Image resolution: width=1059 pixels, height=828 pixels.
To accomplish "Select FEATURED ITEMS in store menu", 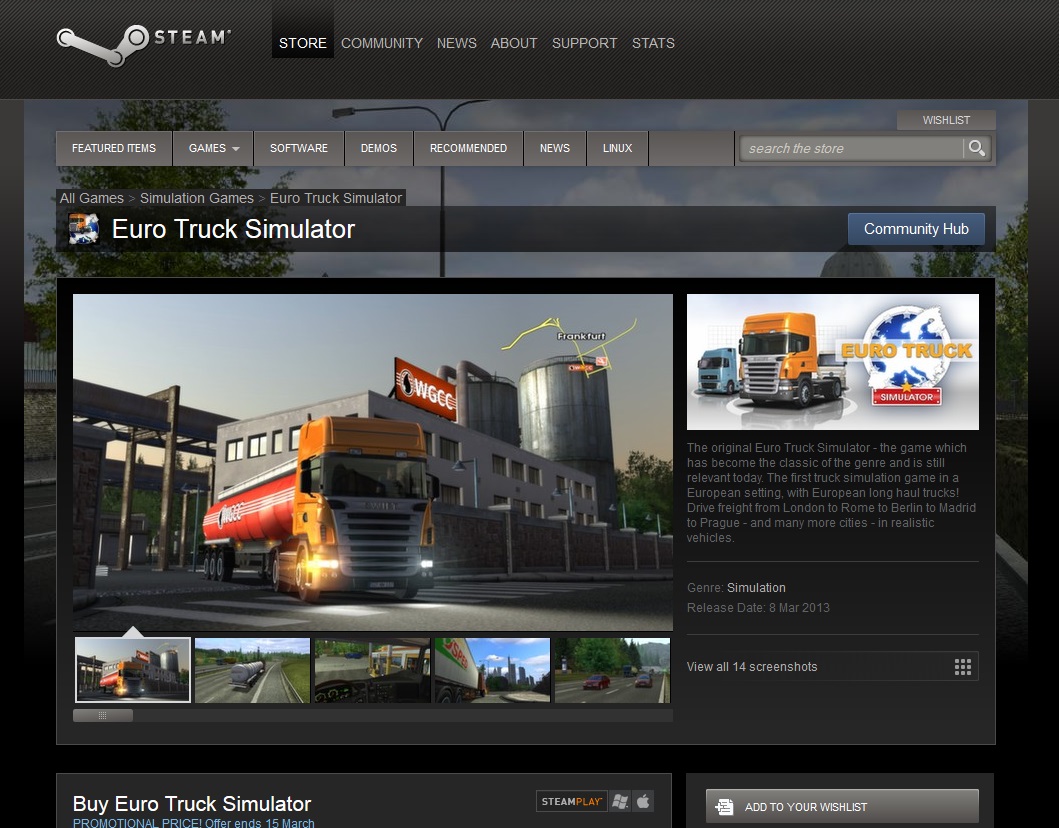I will point(114,148).
